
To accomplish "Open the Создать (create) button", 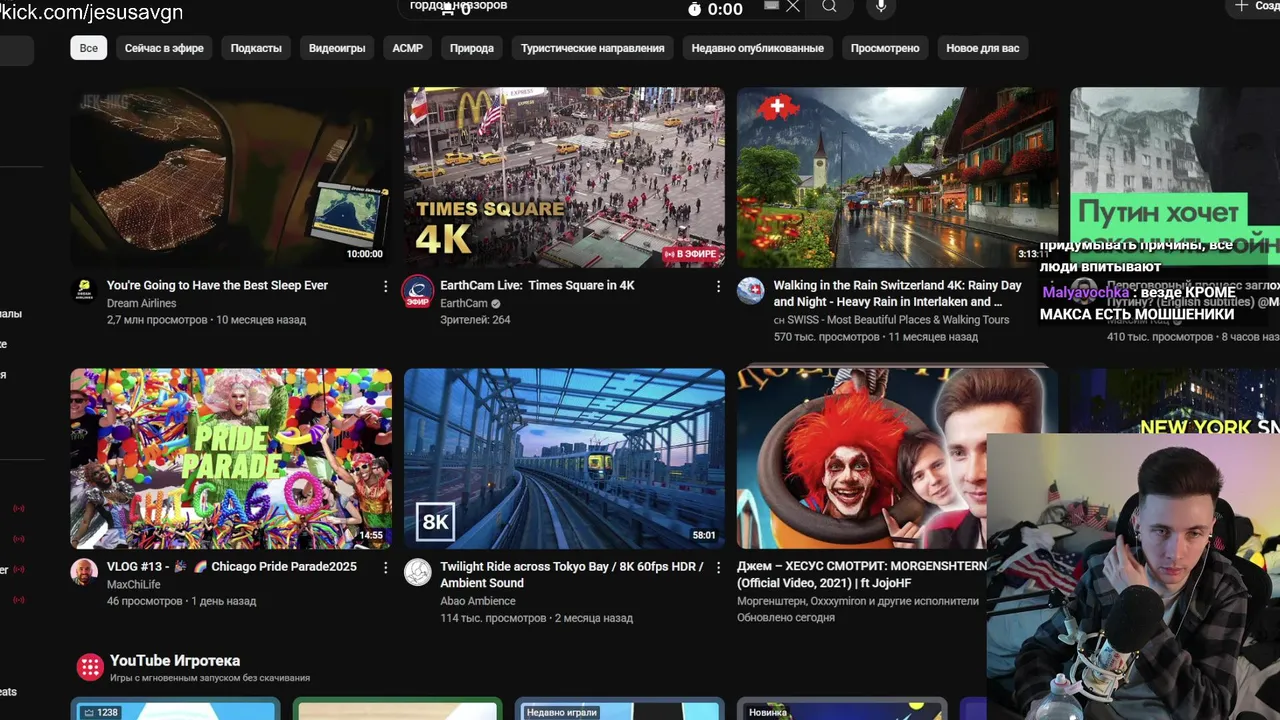I will 1254,6.
